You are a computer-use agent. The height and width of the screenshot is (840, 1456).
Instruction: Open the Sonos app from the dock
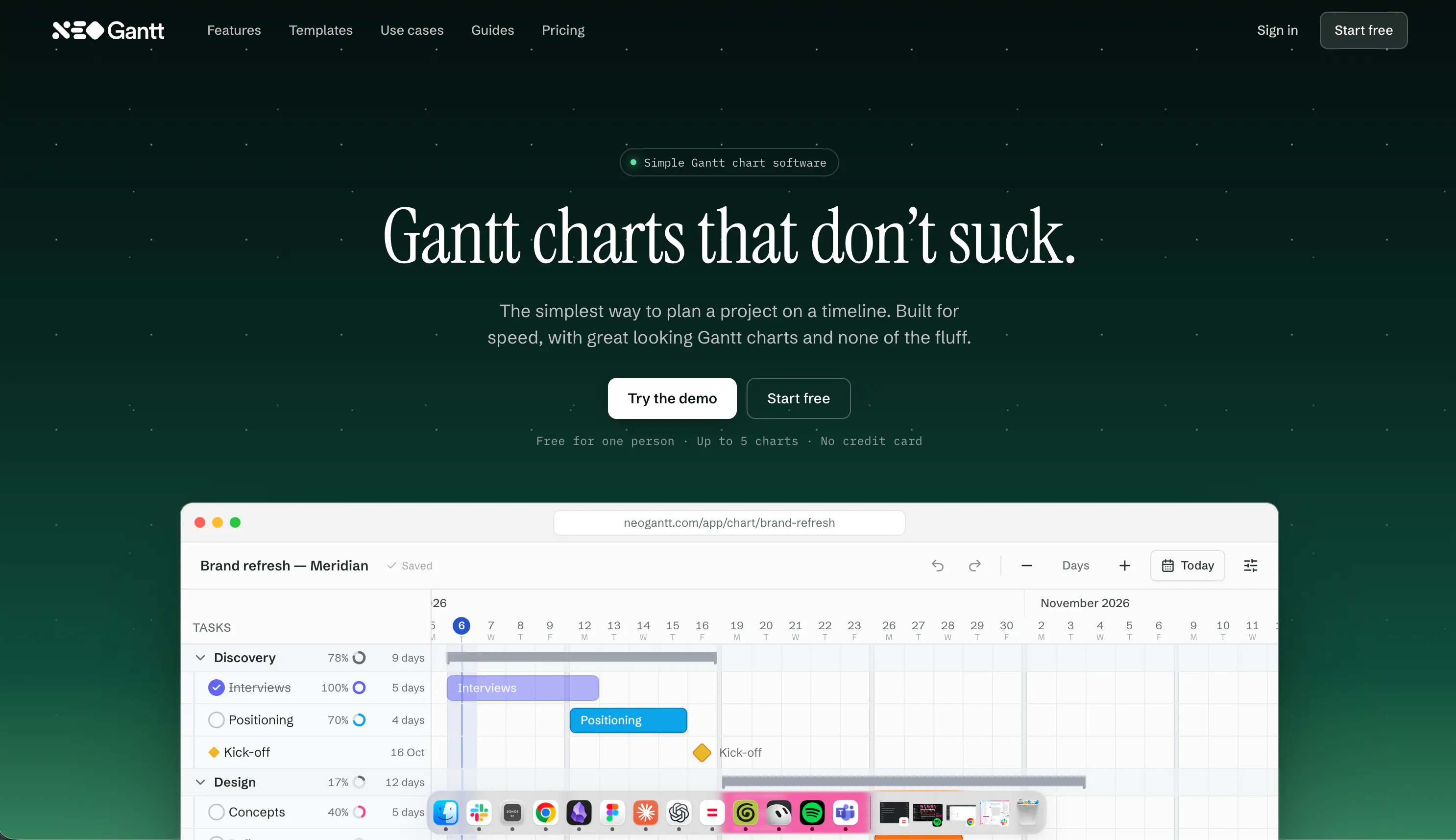pos(512,813)
